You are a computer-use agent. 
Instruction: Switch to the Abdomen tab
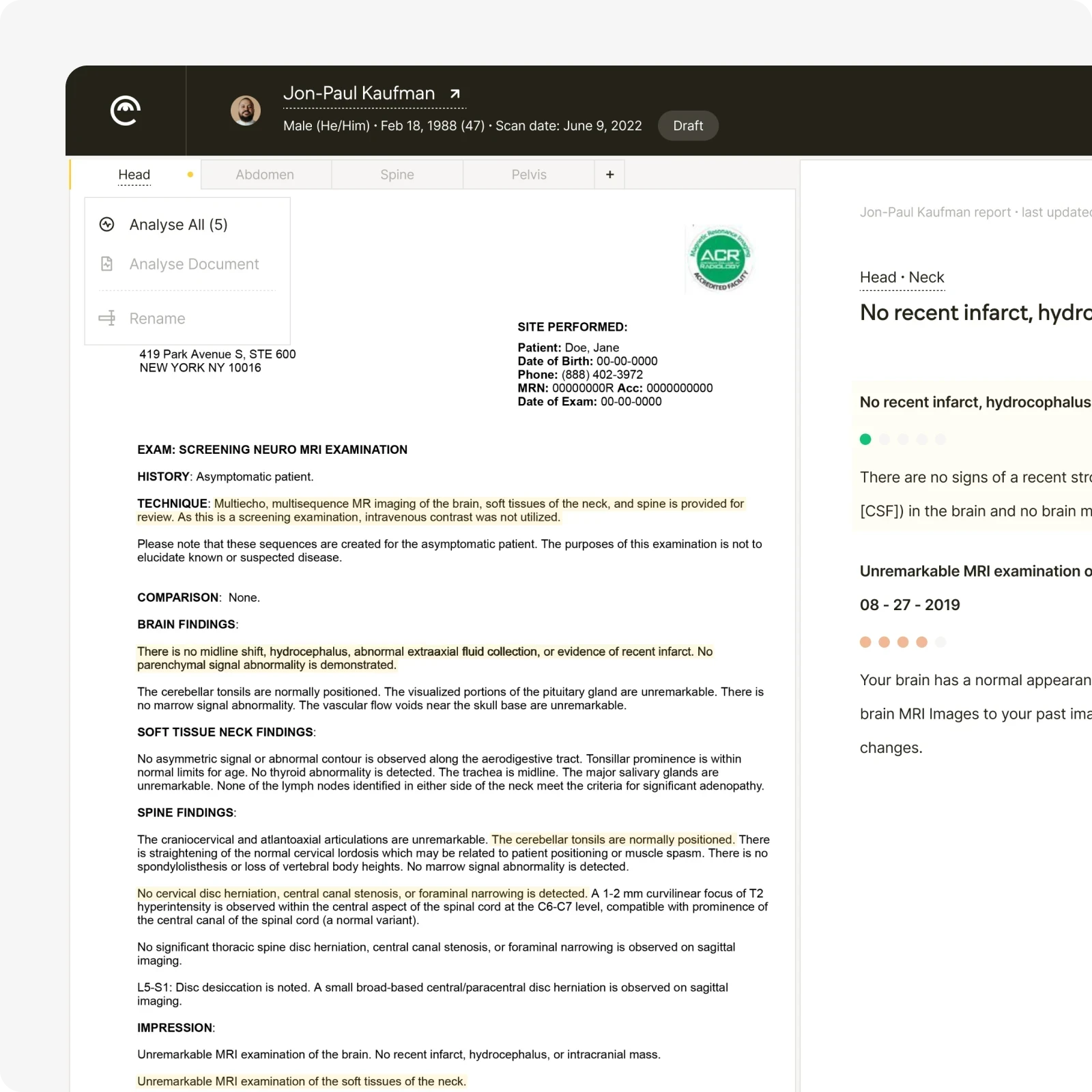tap(265, 175)
